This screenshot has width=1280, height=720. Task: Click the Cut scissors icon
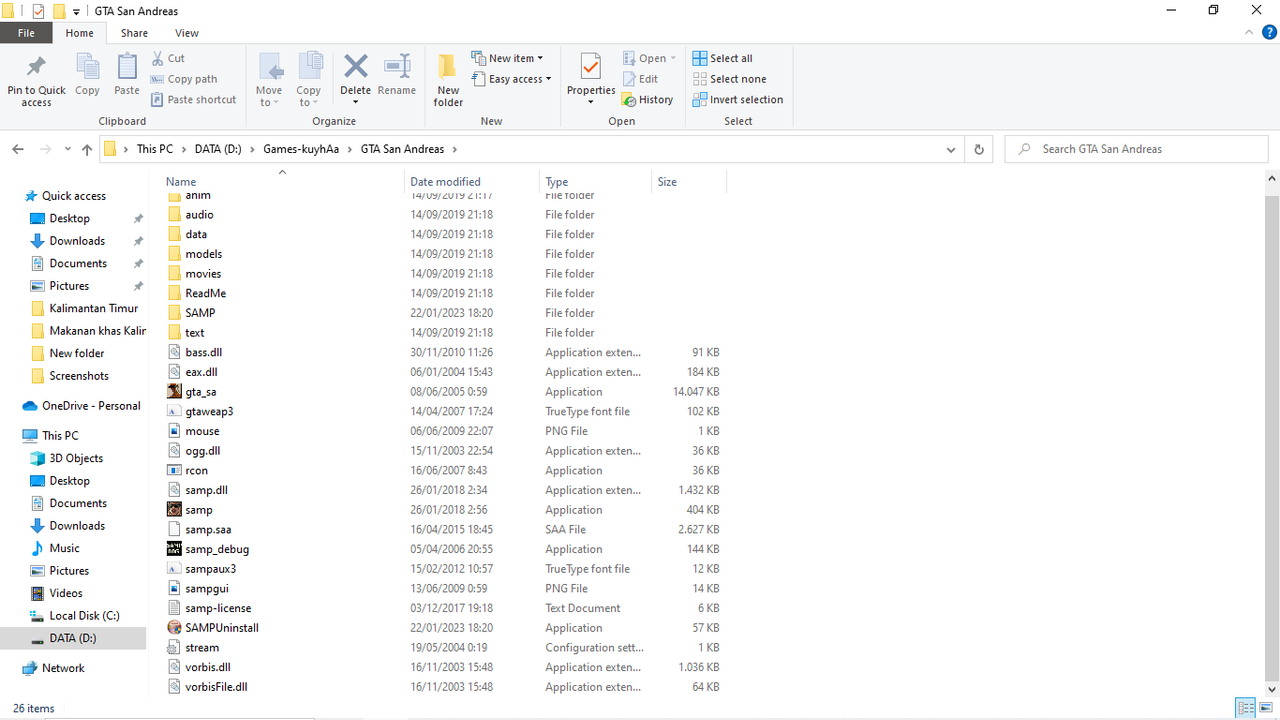tap(158, 58)
